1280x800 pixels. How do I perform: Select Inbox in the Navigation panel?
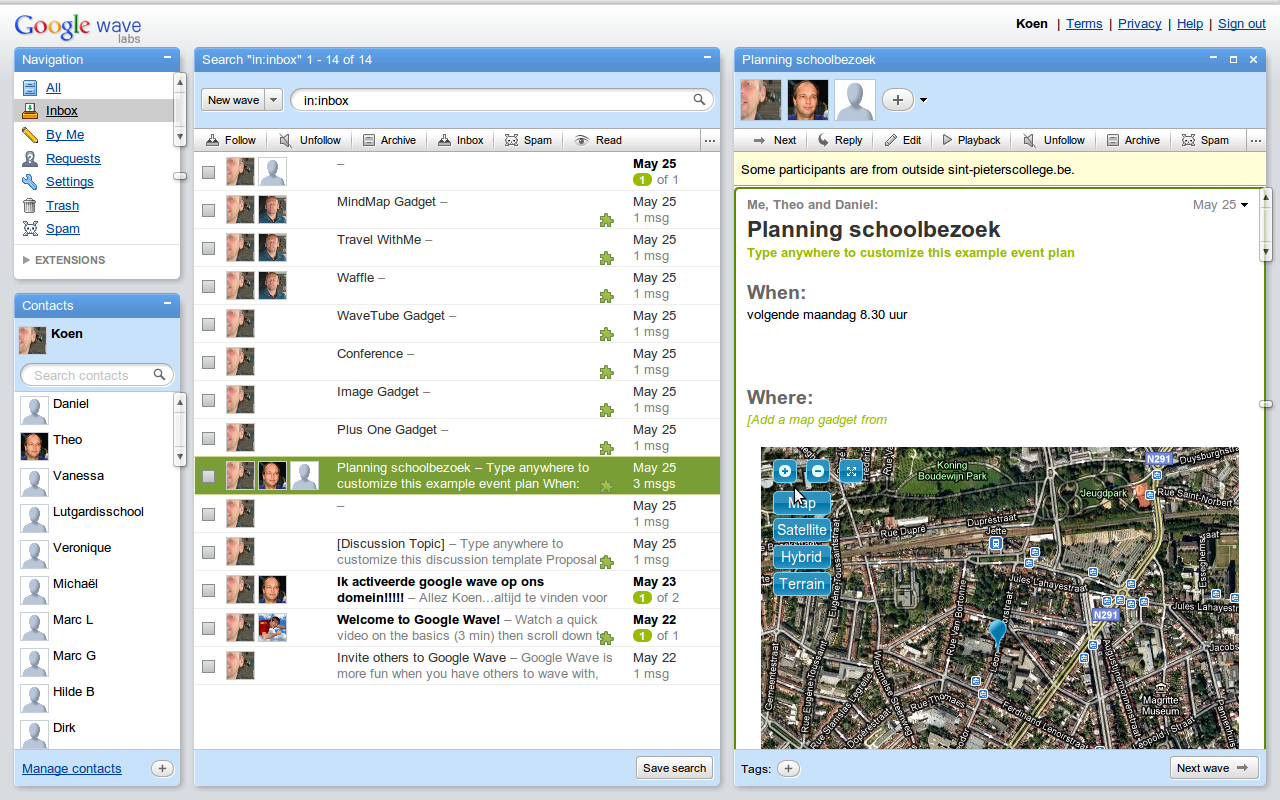click(x=62, y=111)
